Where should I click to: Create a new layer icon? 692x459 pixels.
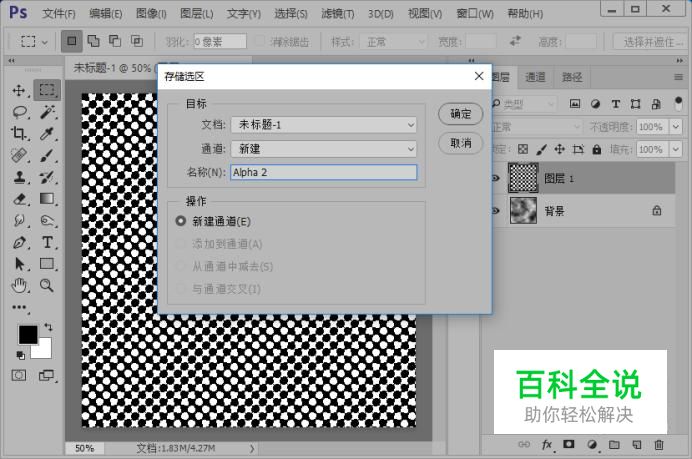point(636,444)
